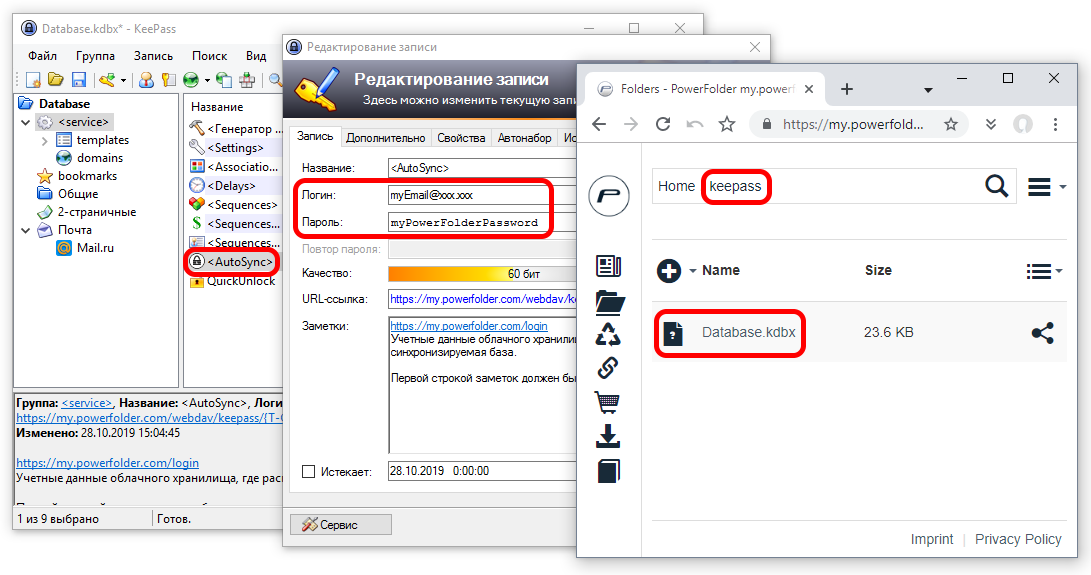Open the webdav URL link in details pane
Viewport: 1091px width, 575px height.
coord(150,418)
